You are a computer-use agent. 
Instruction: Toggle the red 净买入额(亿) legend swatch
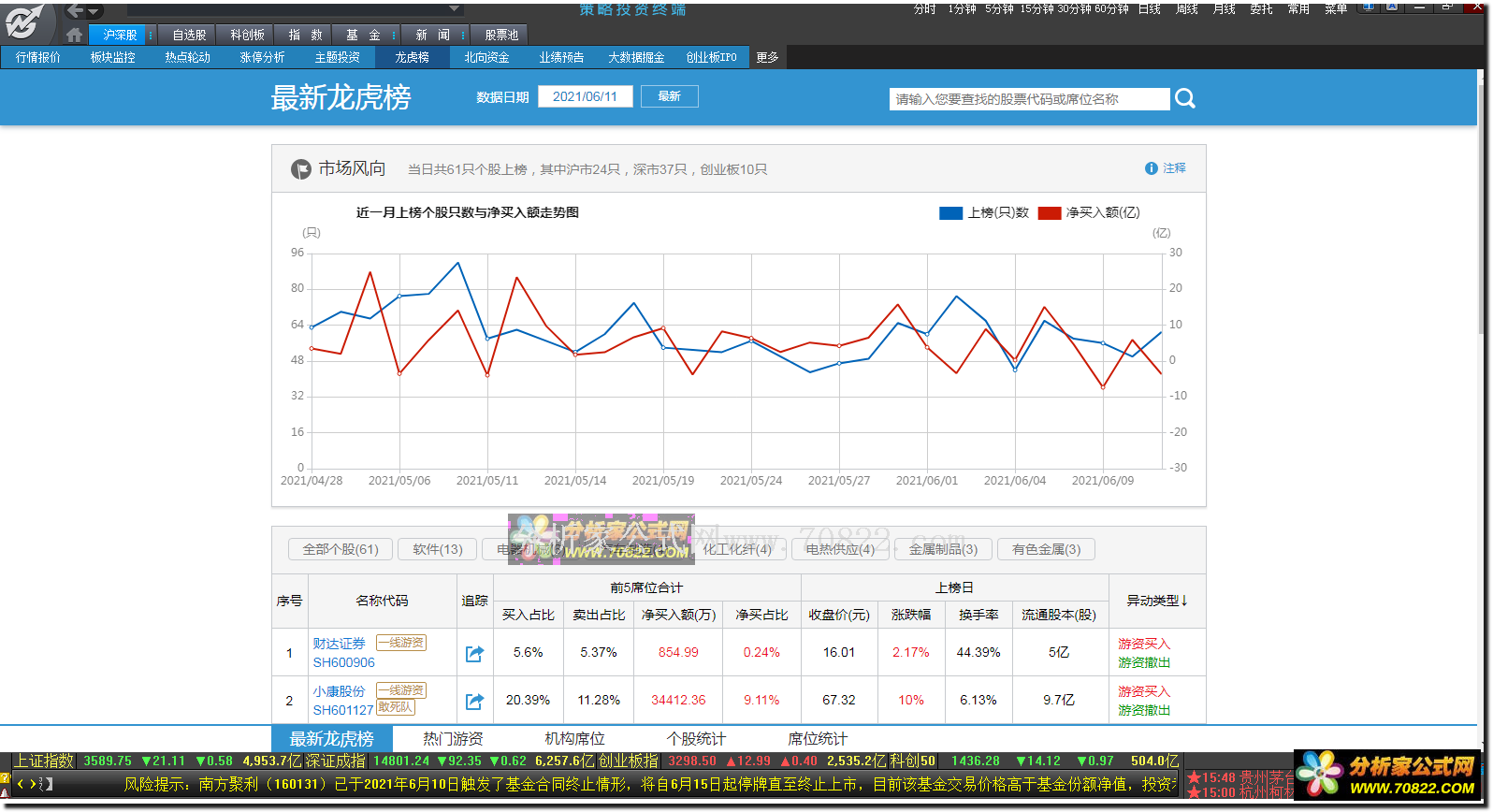[1050, 213]
